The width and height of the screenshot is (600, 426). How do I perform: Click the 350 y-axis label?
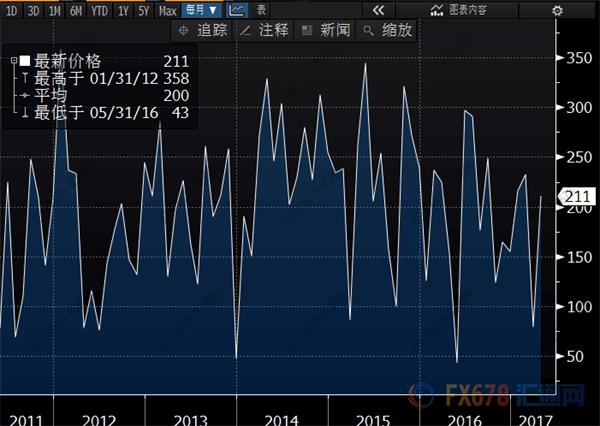(x=579, y=58)
